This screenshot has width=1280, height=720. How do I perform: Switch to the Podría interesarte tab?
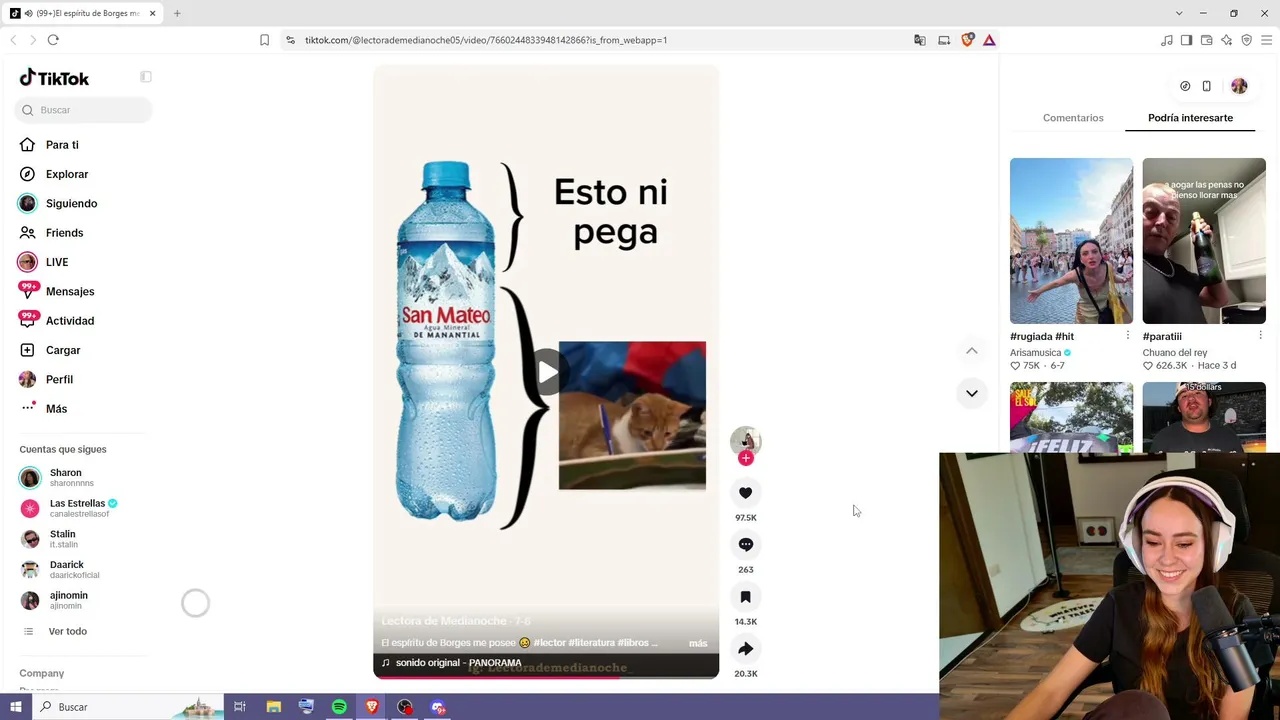pyautogui.click(x=1190, y=118)
